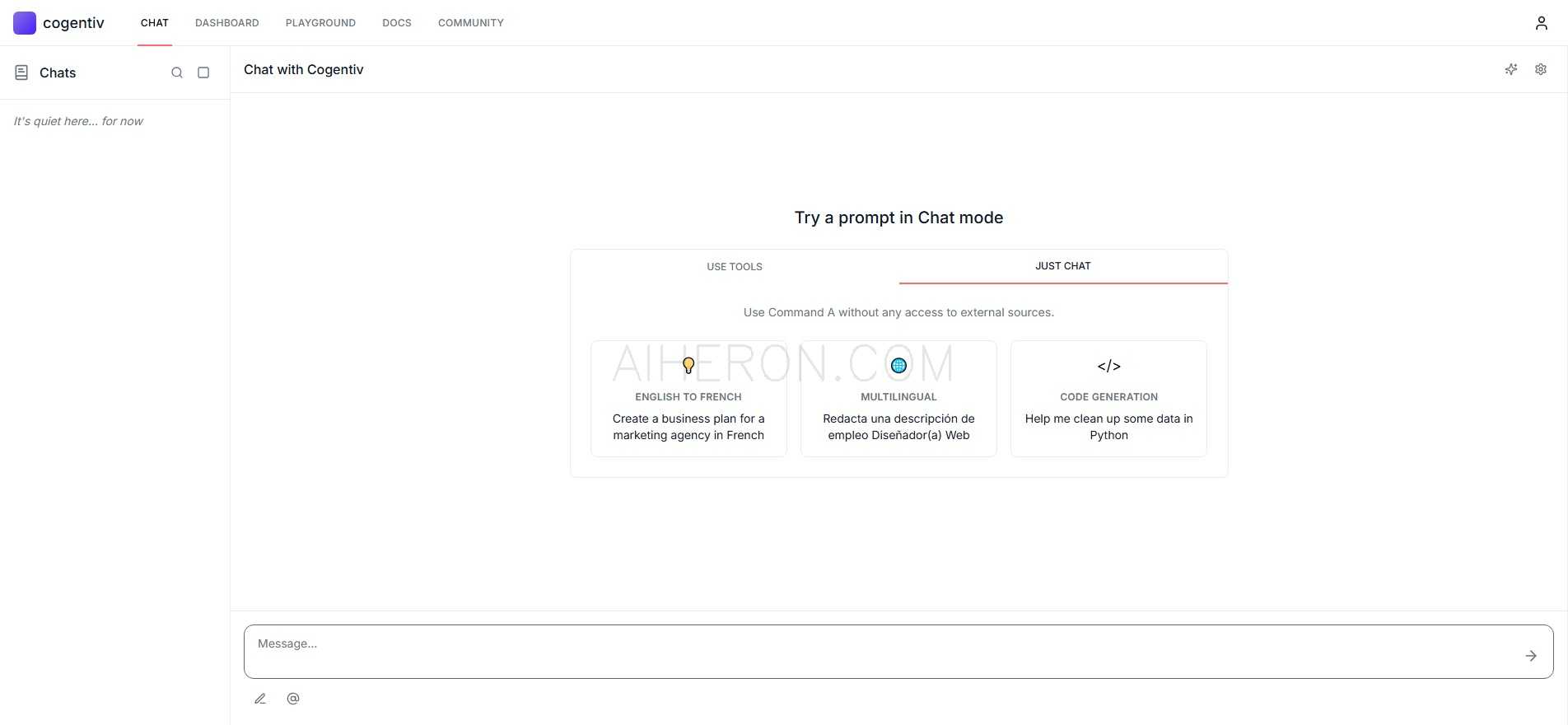Viewport: 1568px width, 725px height.
Task: Click the search chats magnifier icon
Action: tap(176, 72)
